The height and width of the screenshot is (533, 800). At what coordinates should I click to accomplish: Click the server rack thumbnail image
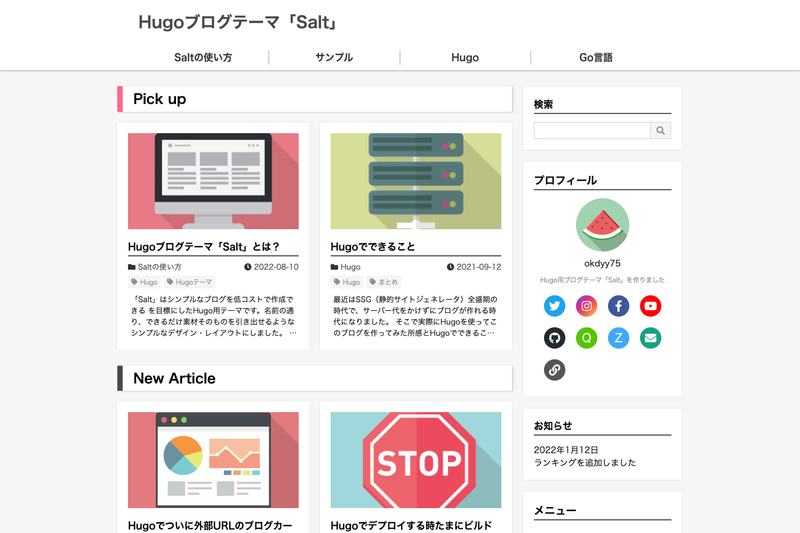pos(416,181)
